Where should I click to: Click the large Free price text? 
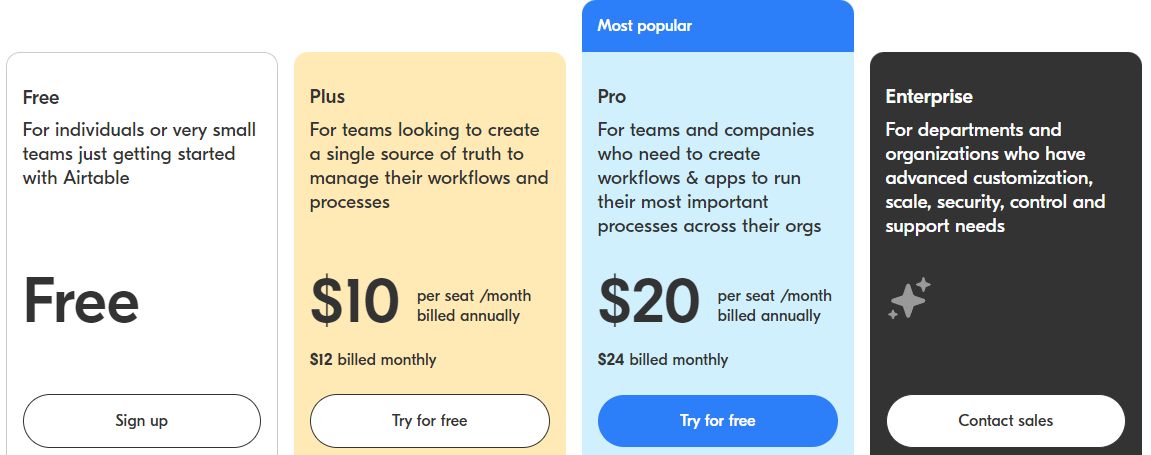[x=81, y=301]
